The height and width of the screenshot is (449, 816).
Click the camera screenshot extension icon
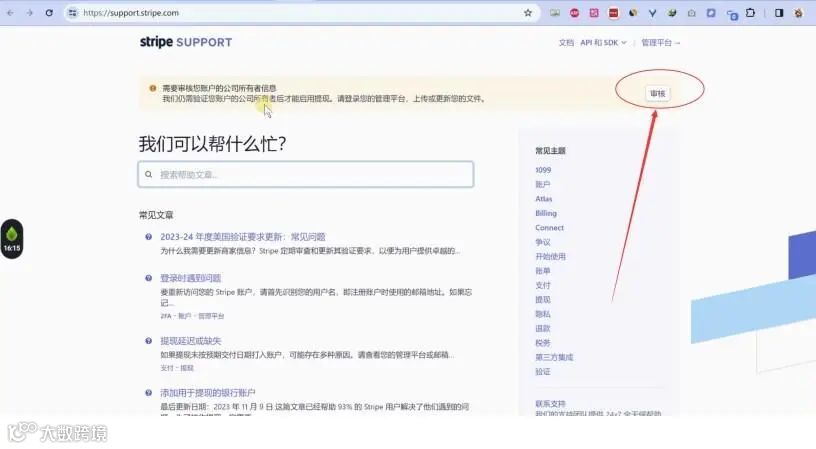pos(692,13)
